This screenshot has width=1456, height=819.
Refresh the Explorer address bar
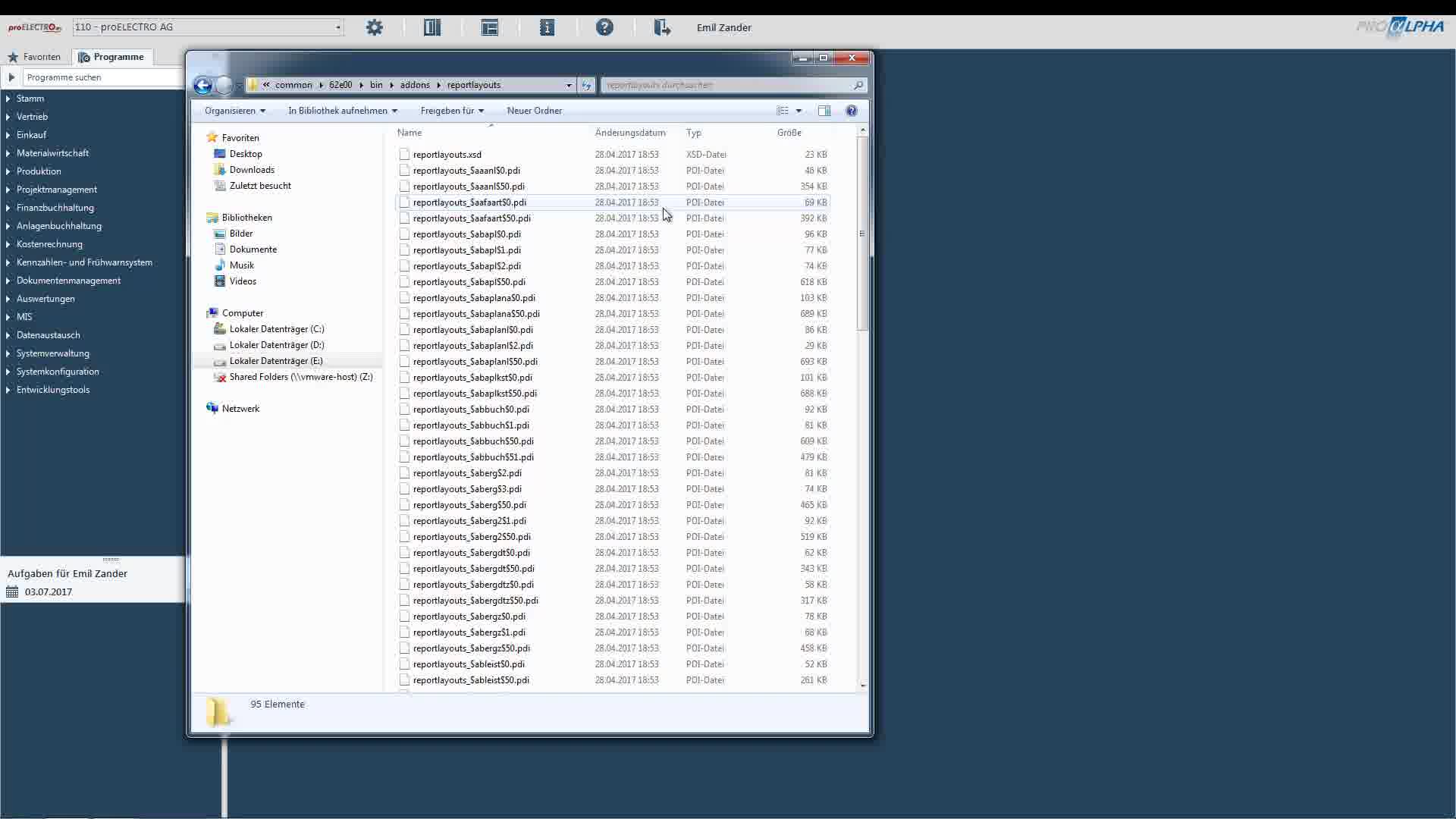point(586,85)
